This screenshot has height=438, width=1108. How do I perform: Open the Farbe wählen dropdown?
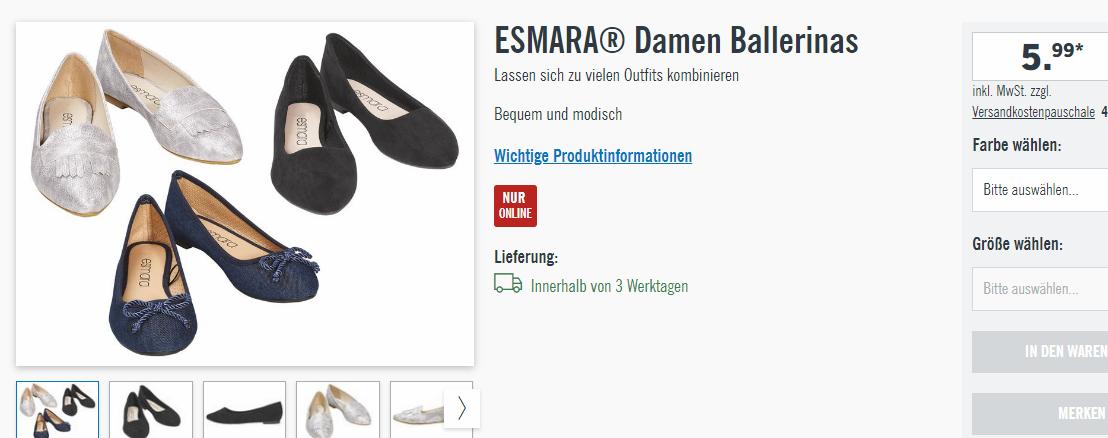(1040, 190)
